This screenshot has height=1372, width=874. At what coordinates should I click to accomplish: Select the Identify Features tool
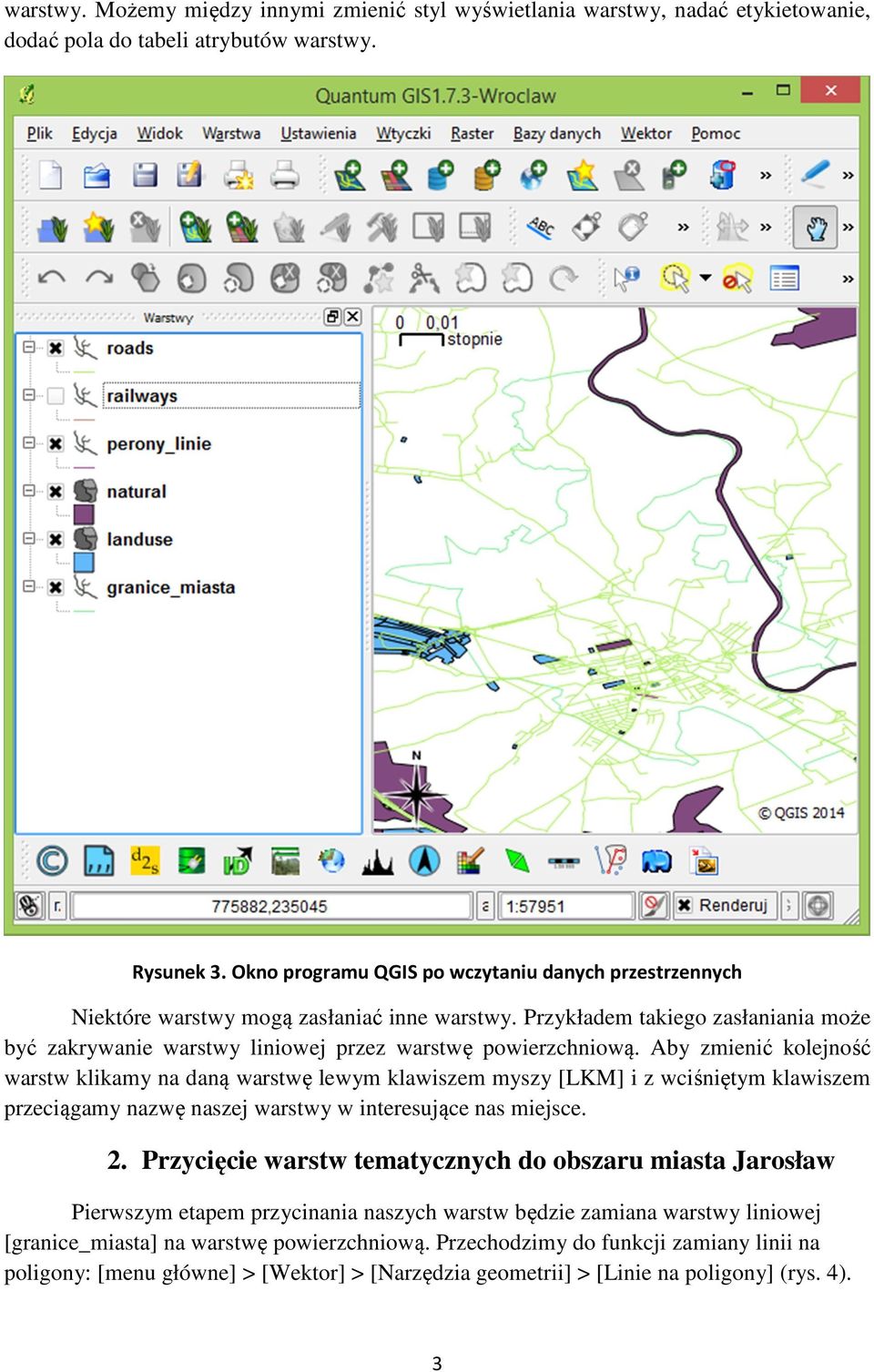(626, 278)
